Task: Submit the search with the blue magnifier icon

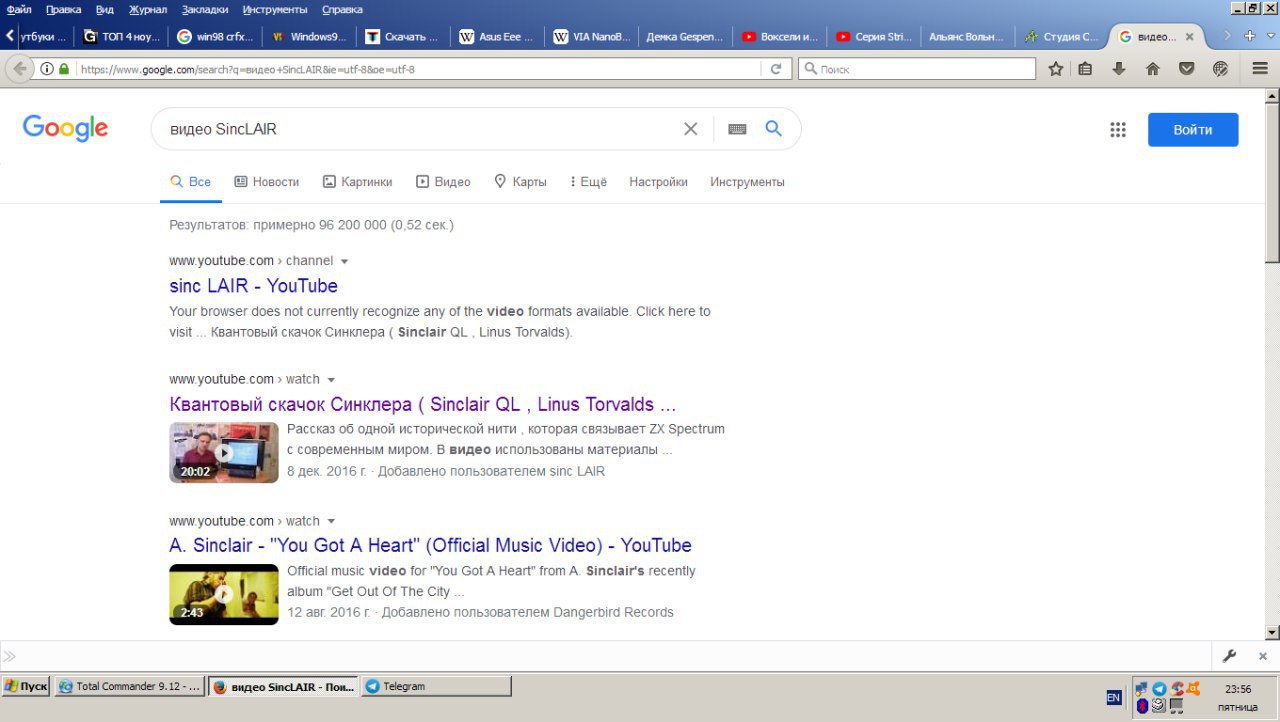Action: (x=773, y=128)
